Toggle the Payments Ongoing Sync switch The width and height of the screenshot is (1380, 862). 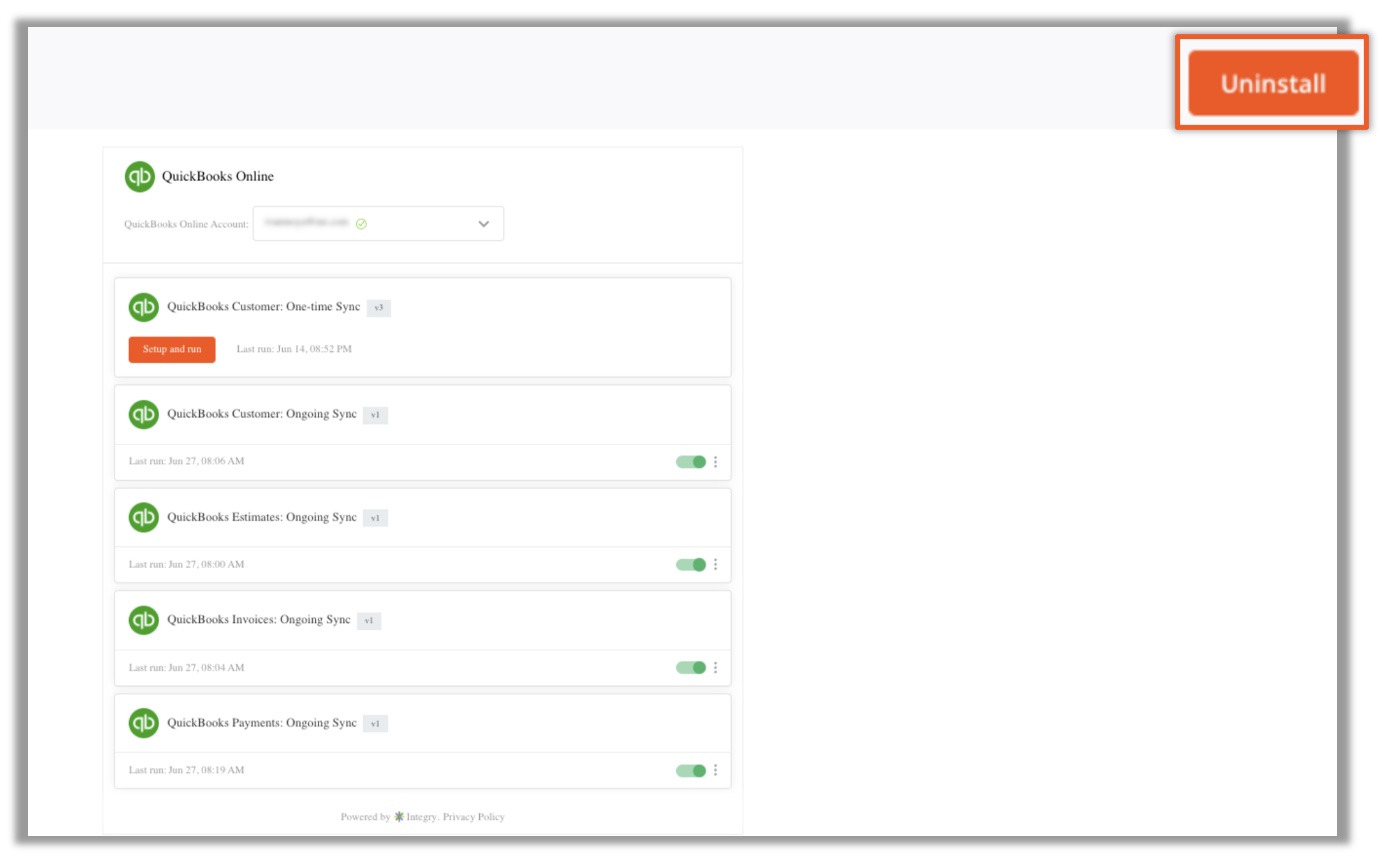[691, 770]
